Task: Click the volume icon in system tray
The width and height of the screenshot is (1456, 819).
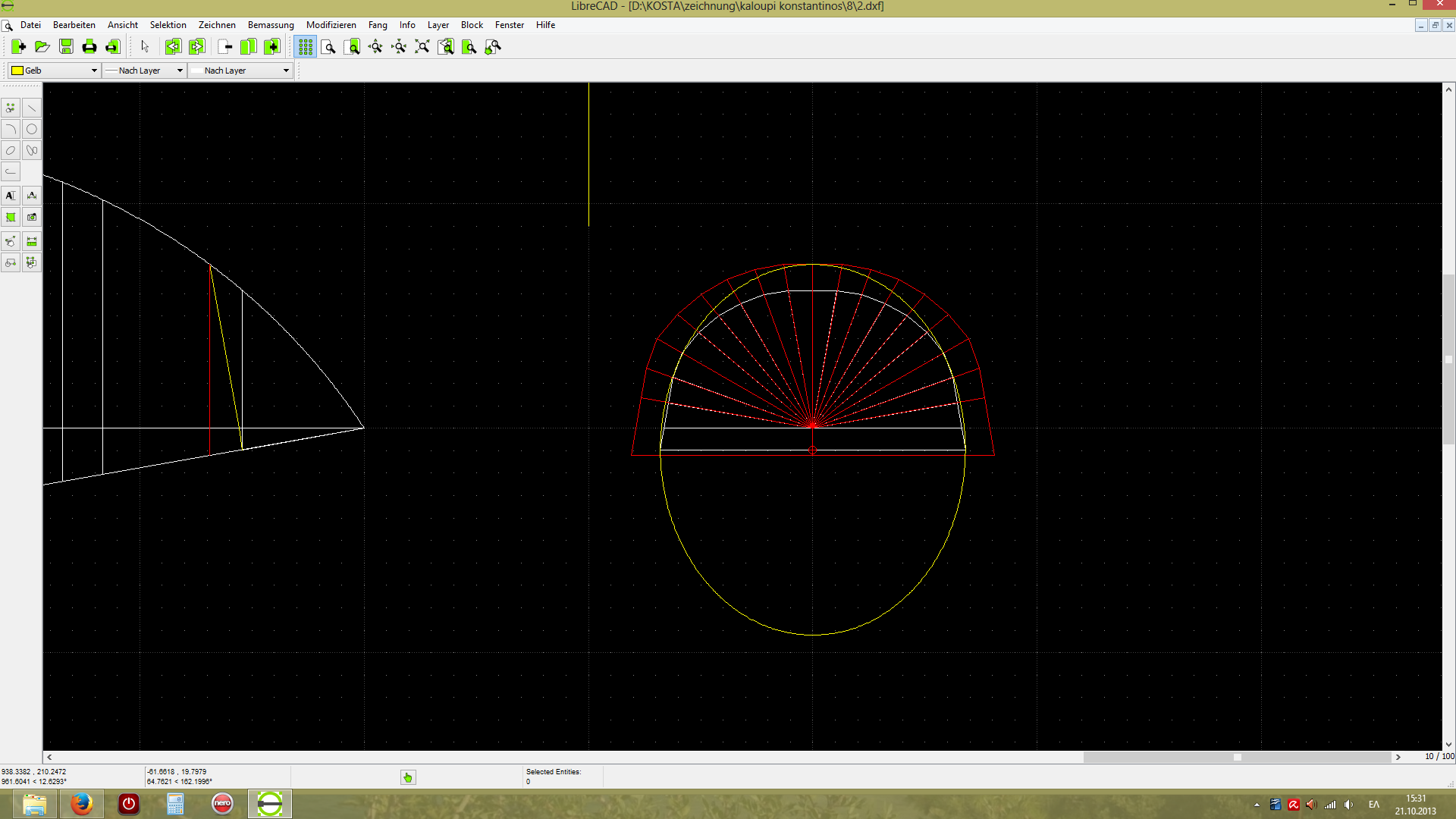Action: point(1348,805)
